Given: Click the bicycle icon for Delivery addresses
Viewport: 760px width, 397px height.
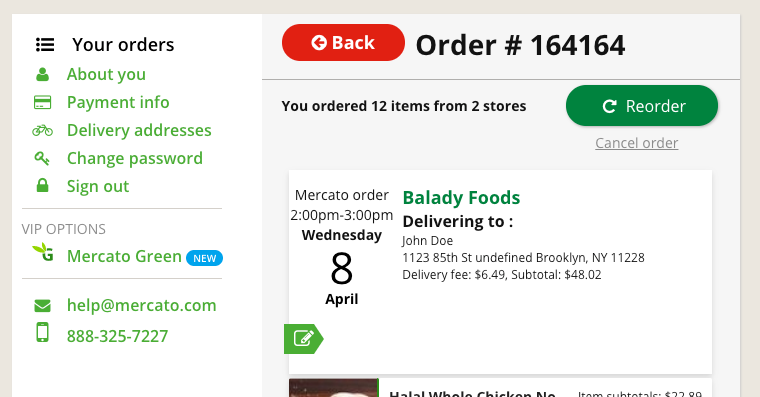Looking at the screenshot, I should click(x=43, y=130).
